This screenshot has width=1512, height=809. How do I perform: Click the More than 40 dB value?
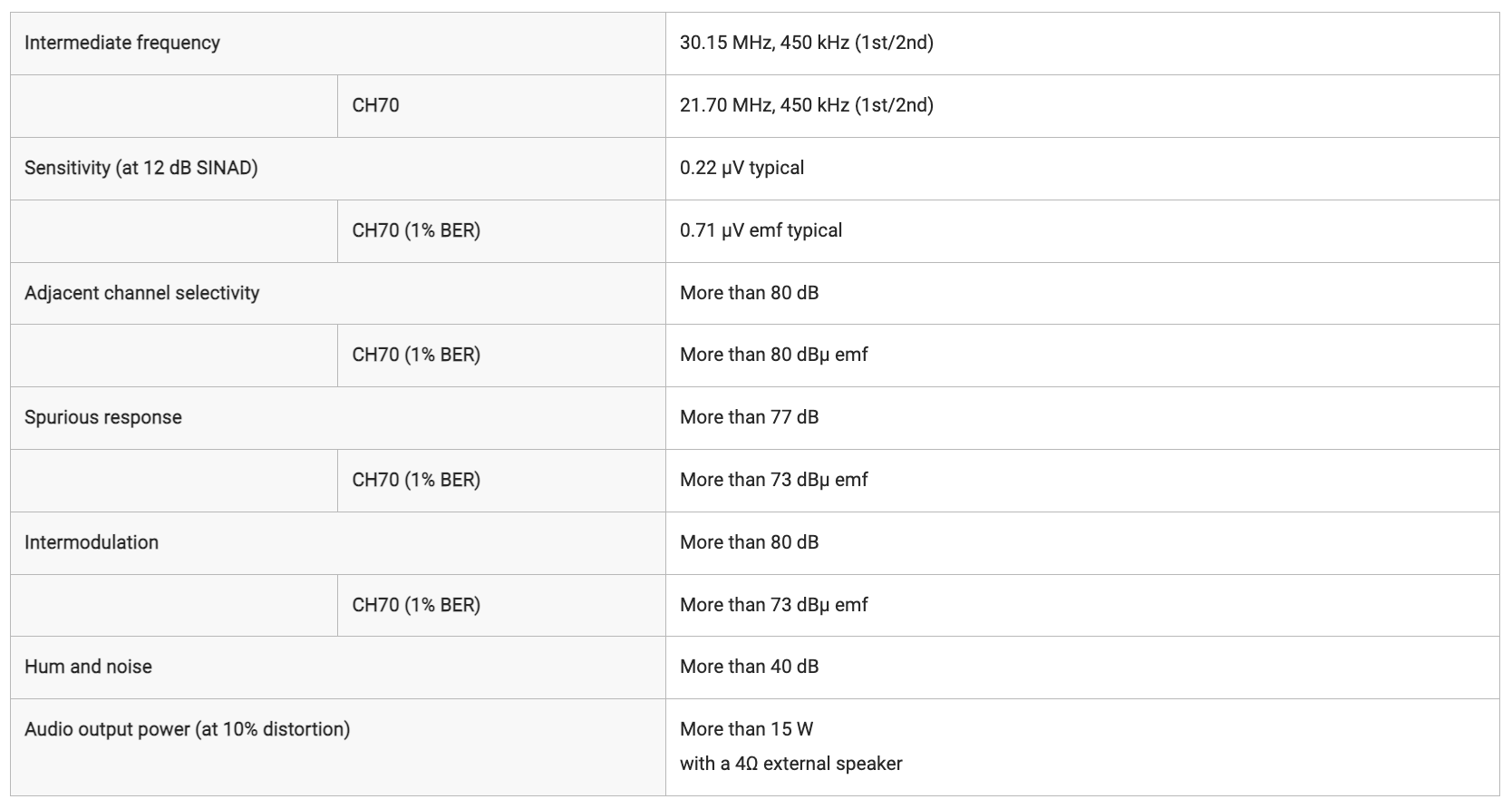[x=749, y=667]
